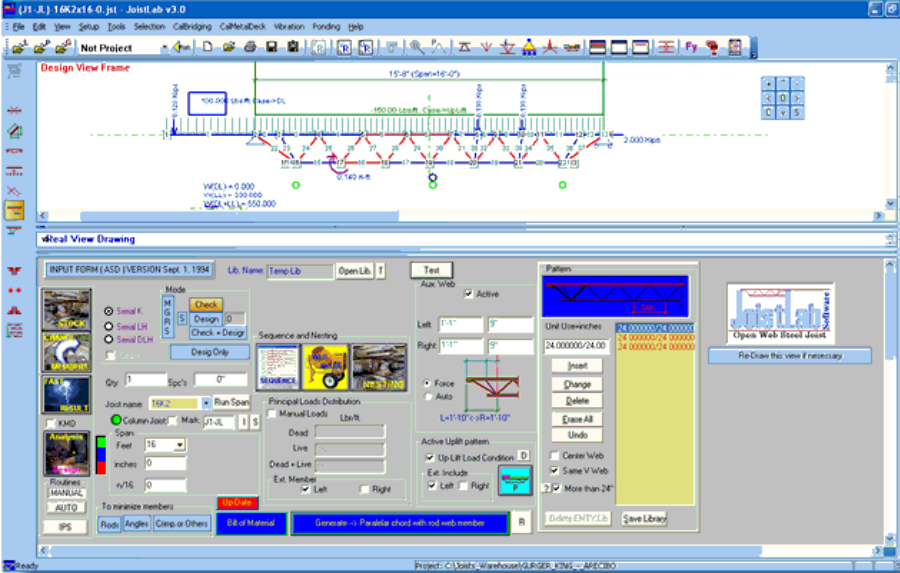Enable the Center Web checkbox
The width and height of the screenshot is (900, 573).
click(554, 455)
